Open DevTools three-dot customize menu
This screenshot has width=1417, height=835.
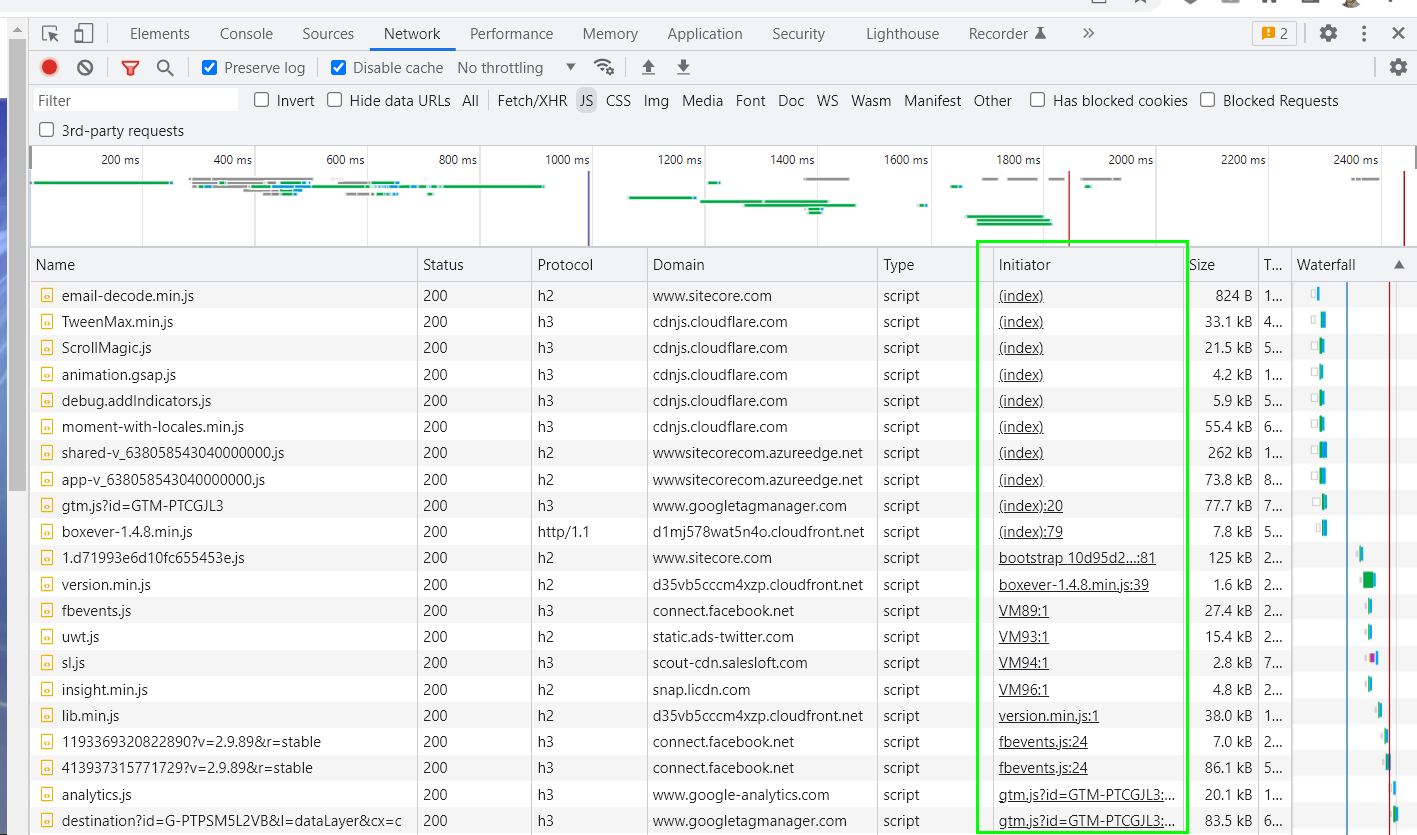tap(1364, 34)
